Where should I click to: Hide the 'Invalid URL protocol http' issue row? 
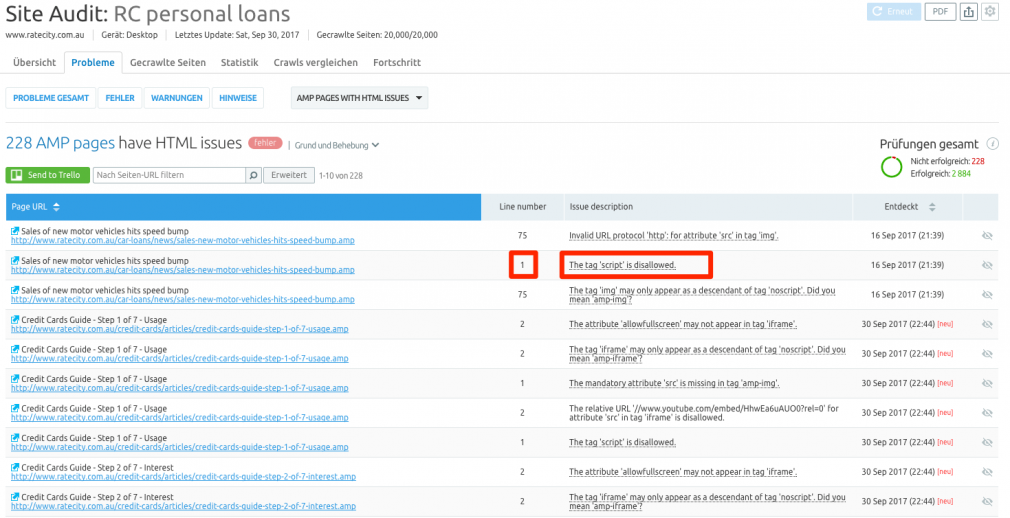986,236
